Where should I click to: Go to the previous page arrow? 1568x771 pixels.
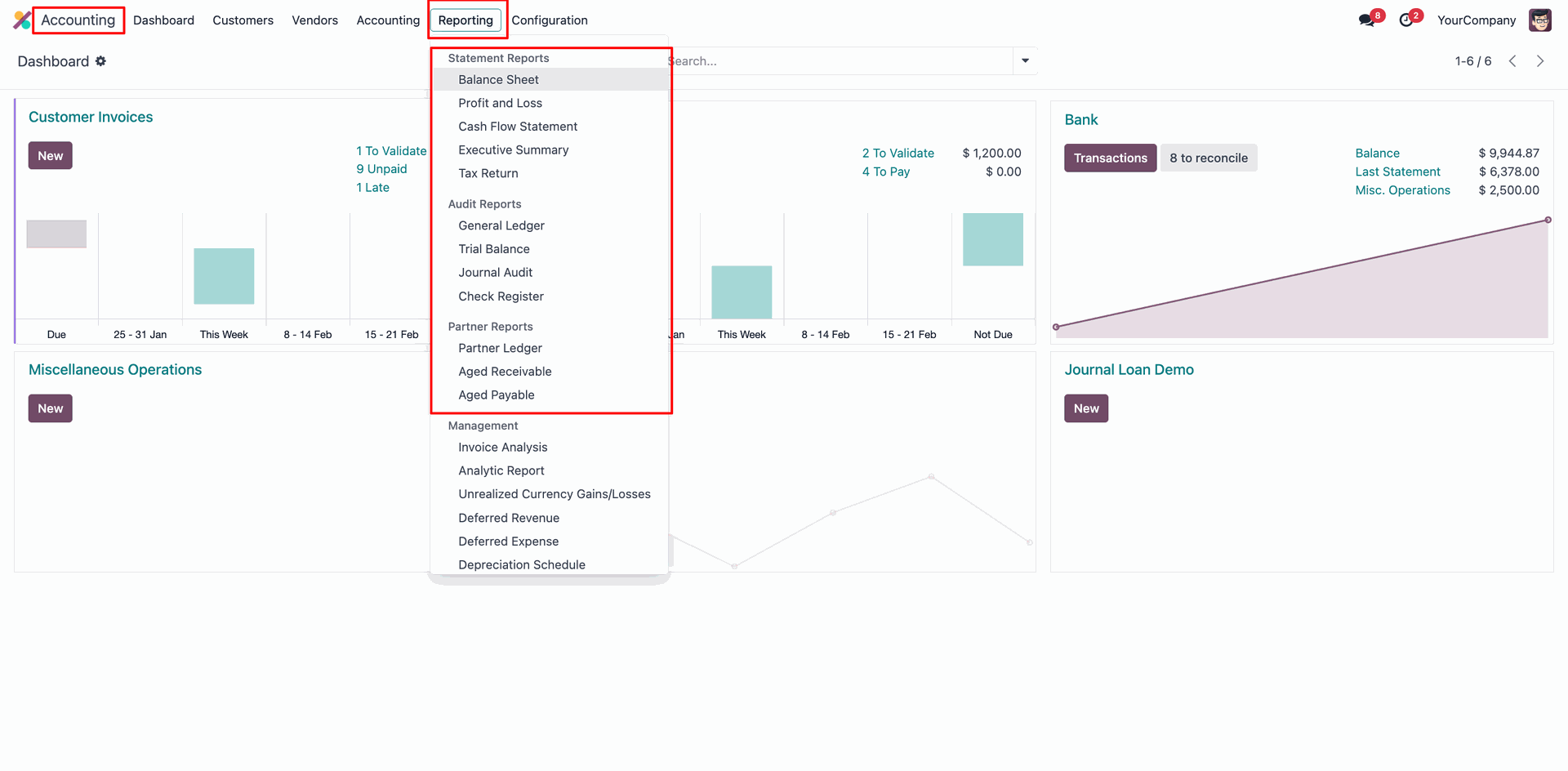tap(1512, 61)
